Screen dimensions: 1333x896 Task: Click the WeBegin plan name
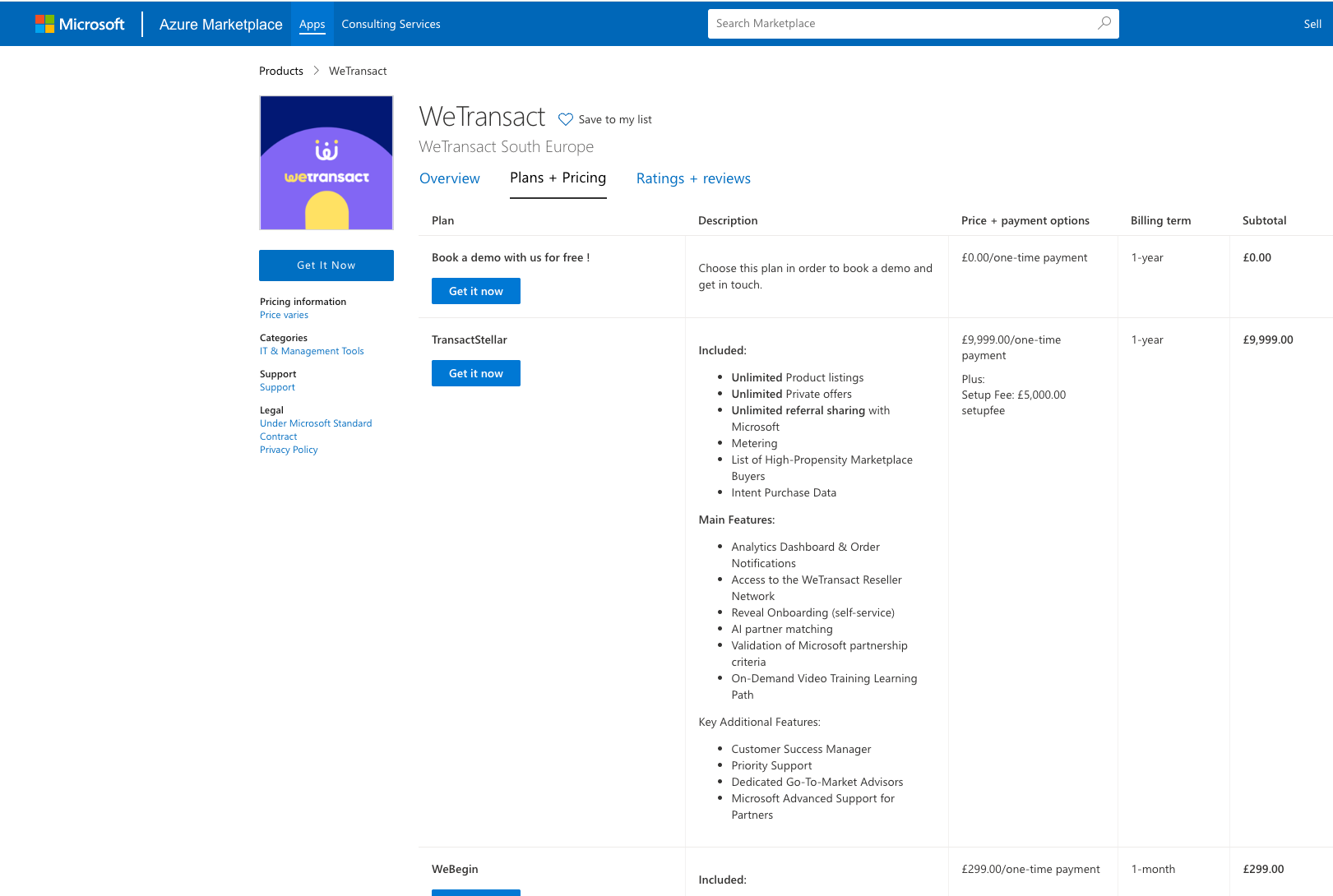455,869
